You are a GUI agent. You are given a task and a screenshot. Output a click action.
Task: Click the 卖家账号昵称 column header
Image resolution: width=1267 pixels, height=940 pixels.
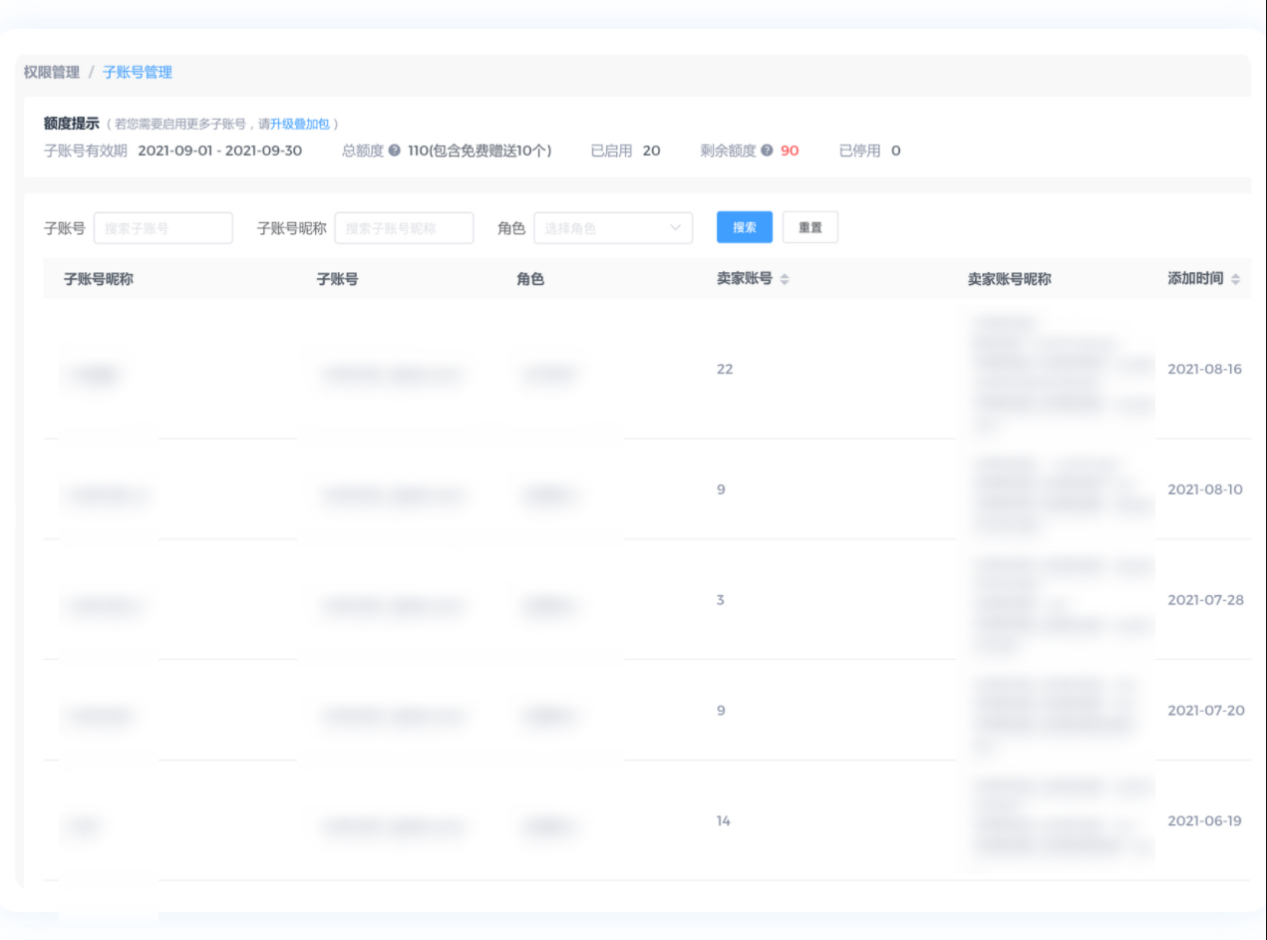1009,280
